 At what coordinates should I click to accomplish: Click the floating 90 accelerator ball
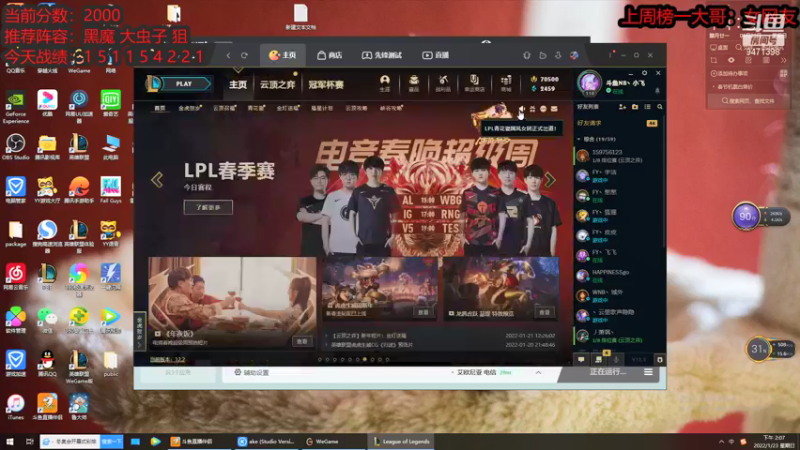click(x=746, y=216)
